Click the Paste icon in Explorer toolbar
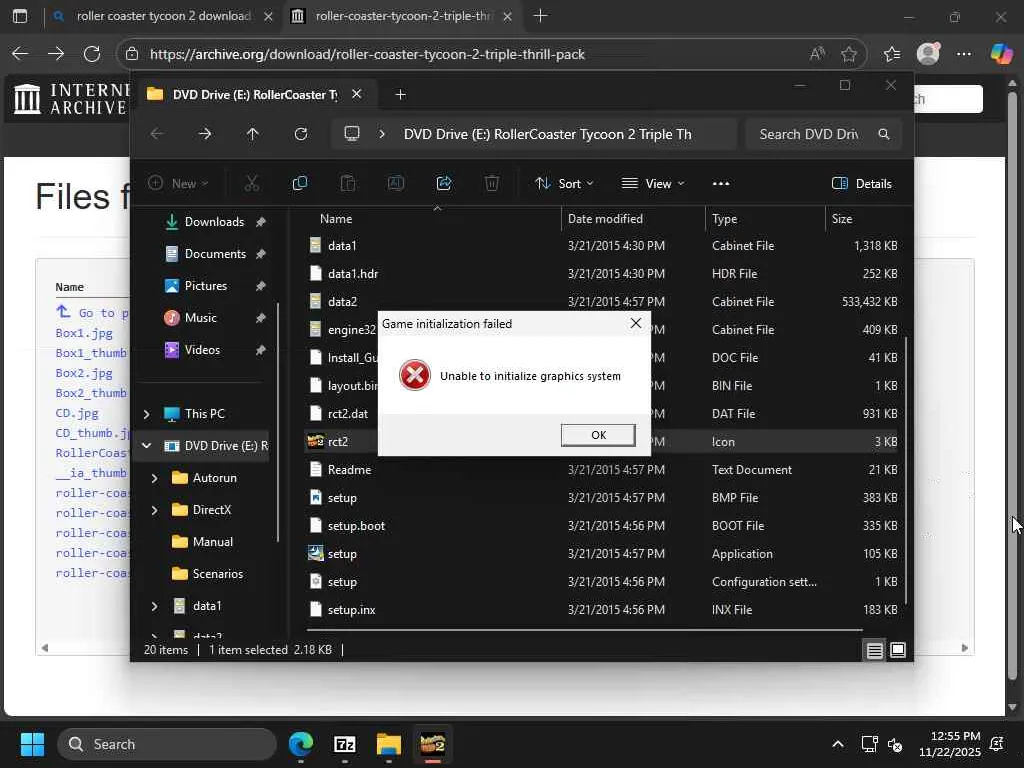The height and width of the screenshot is (768, 1024). tap(347, 184)
